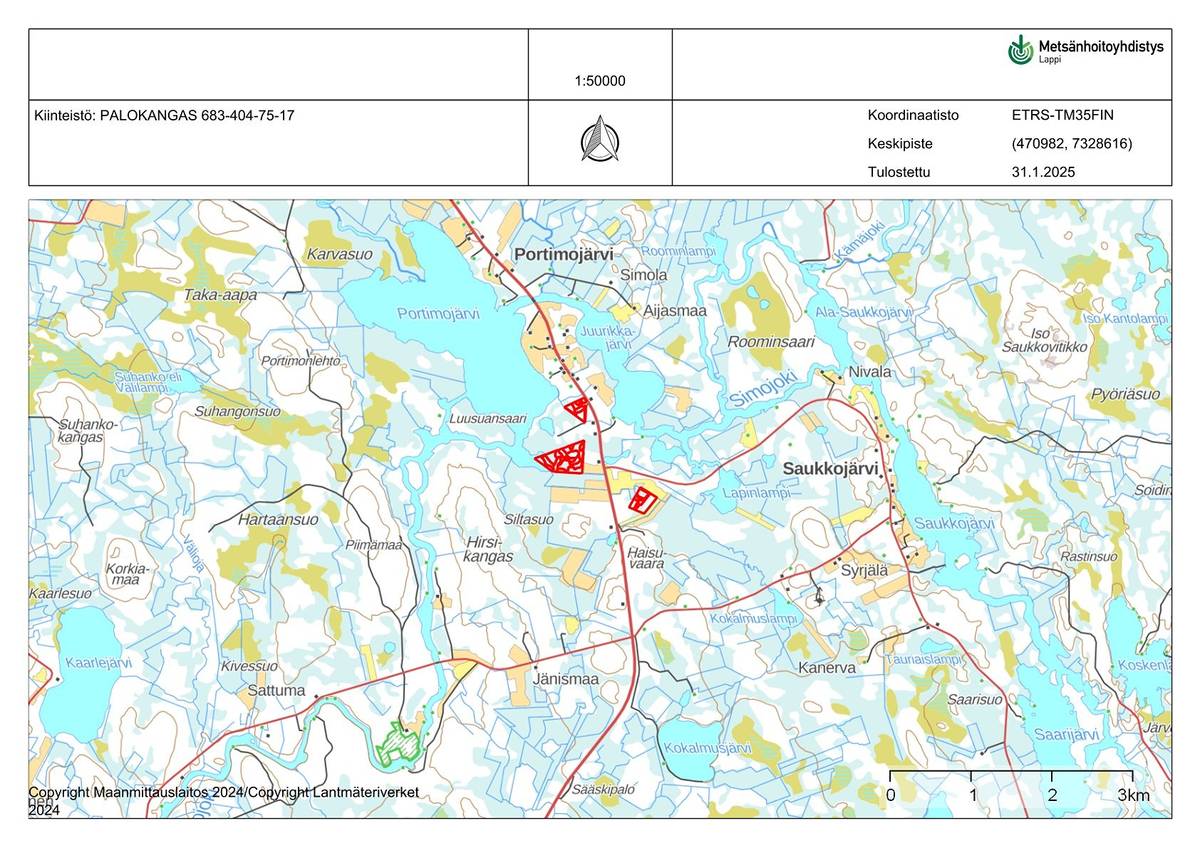The width and height of the screenshot is (1200, 848).
Task: Click the 'Lapinlampi' pond label
Action: tap(756, 493)
